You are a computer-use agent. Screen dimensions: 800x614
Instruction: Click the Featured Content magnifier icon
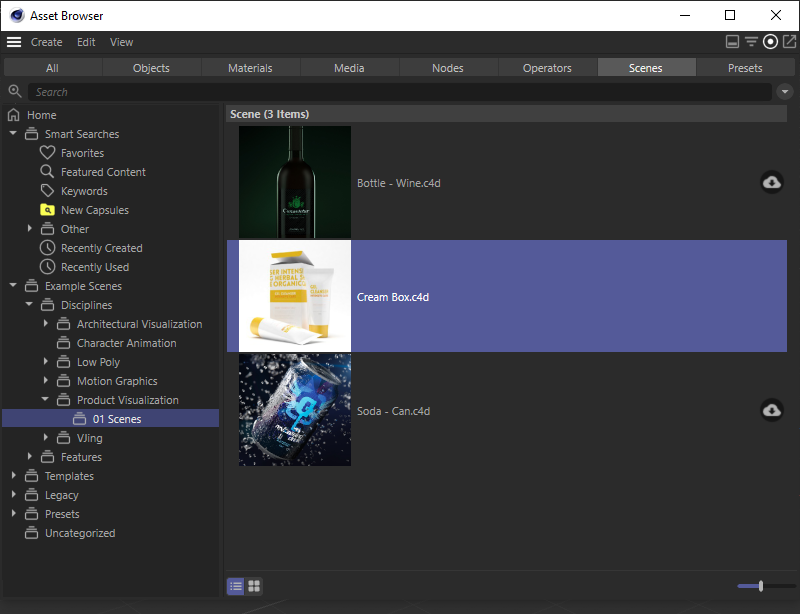47,171
